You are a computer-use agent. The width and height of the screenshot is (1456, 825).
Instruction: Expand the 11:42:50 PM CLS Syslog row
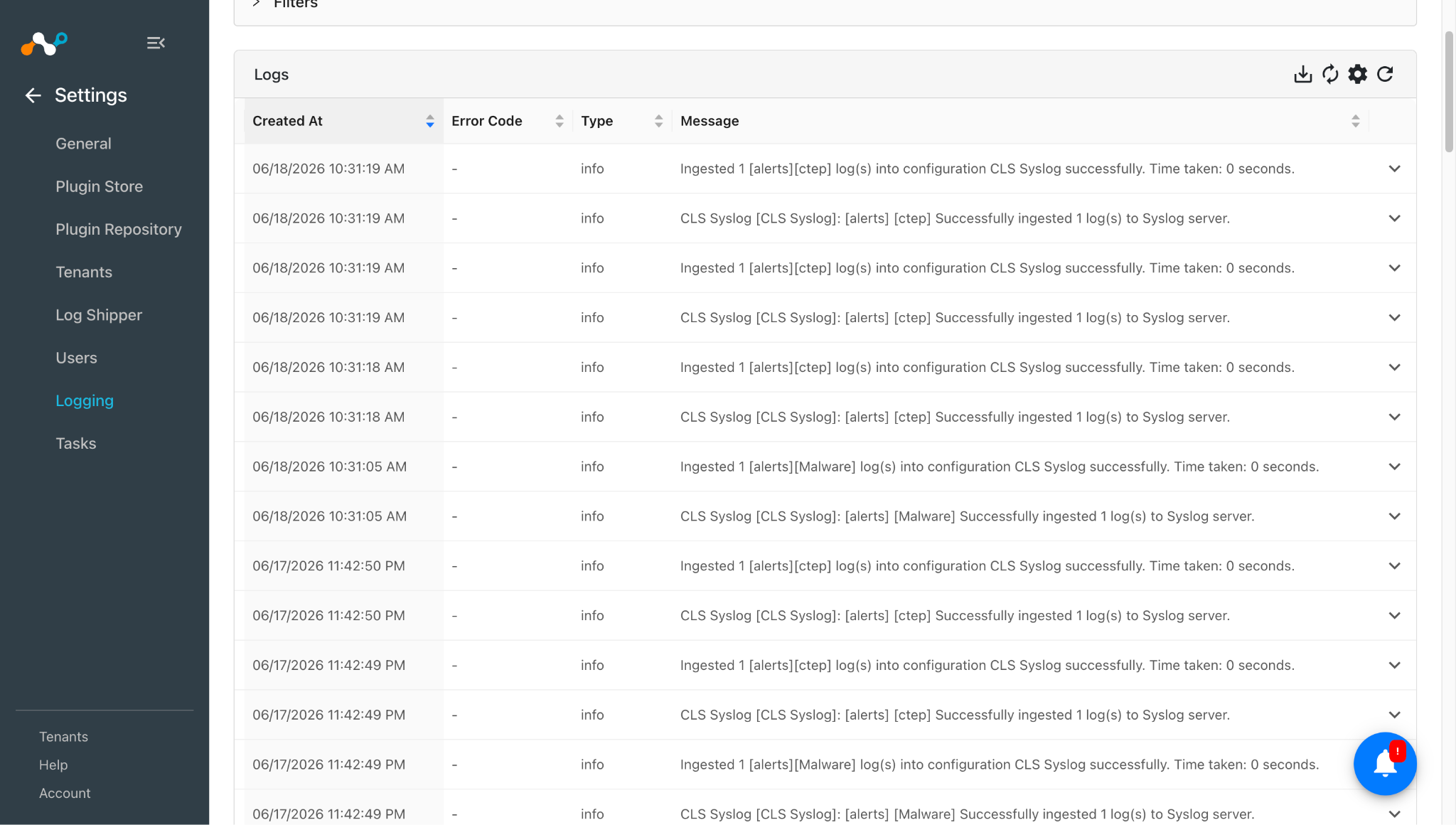(x=1394, y=615)
